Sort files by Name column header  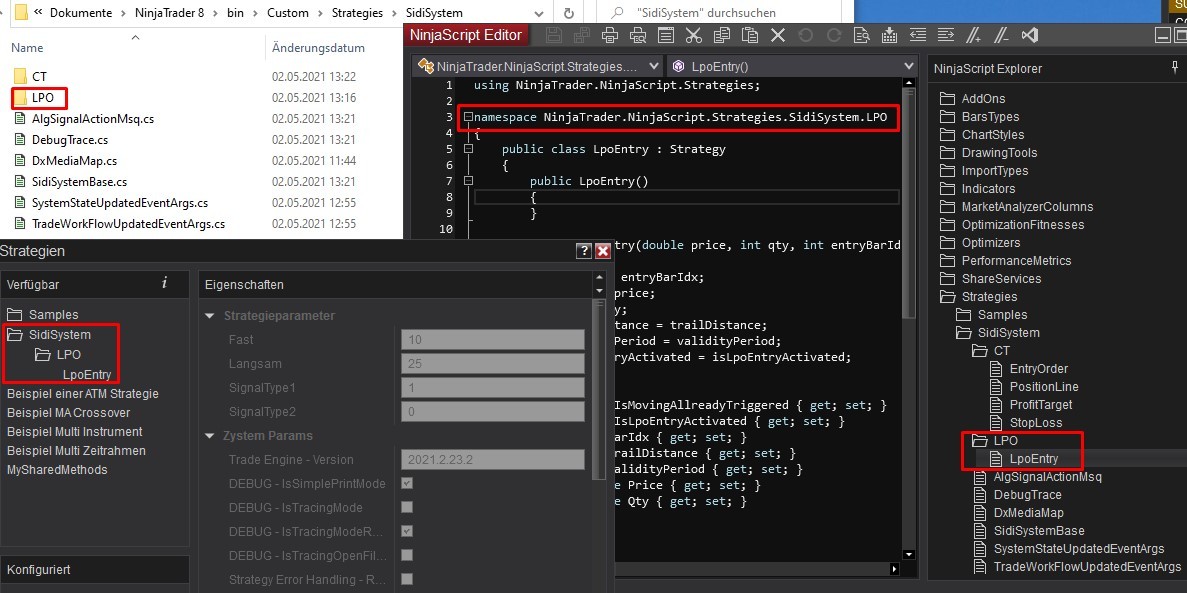click(28, 48)
